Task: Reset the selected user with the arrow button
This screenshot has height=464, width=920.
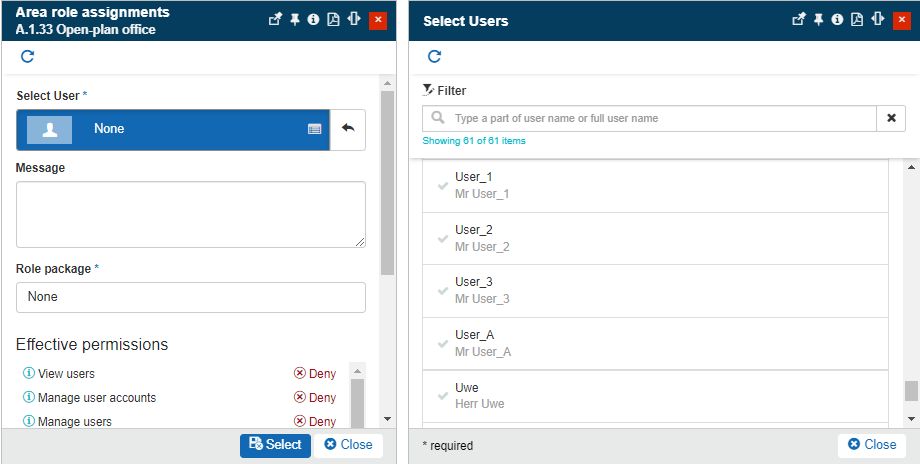Action: click(x=348, y=129)
